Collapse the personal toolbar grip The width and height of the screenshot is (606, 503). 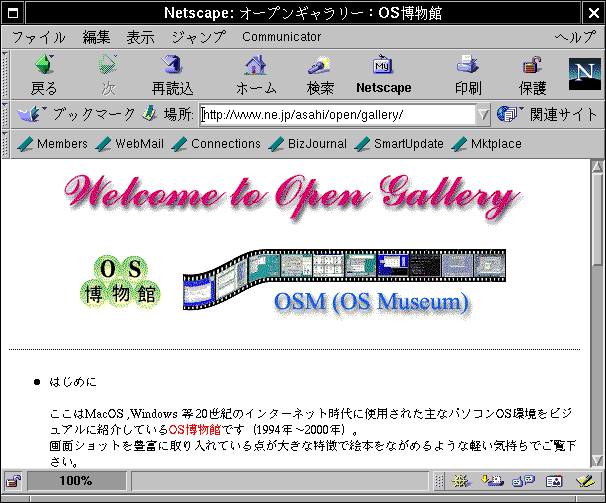5,144
